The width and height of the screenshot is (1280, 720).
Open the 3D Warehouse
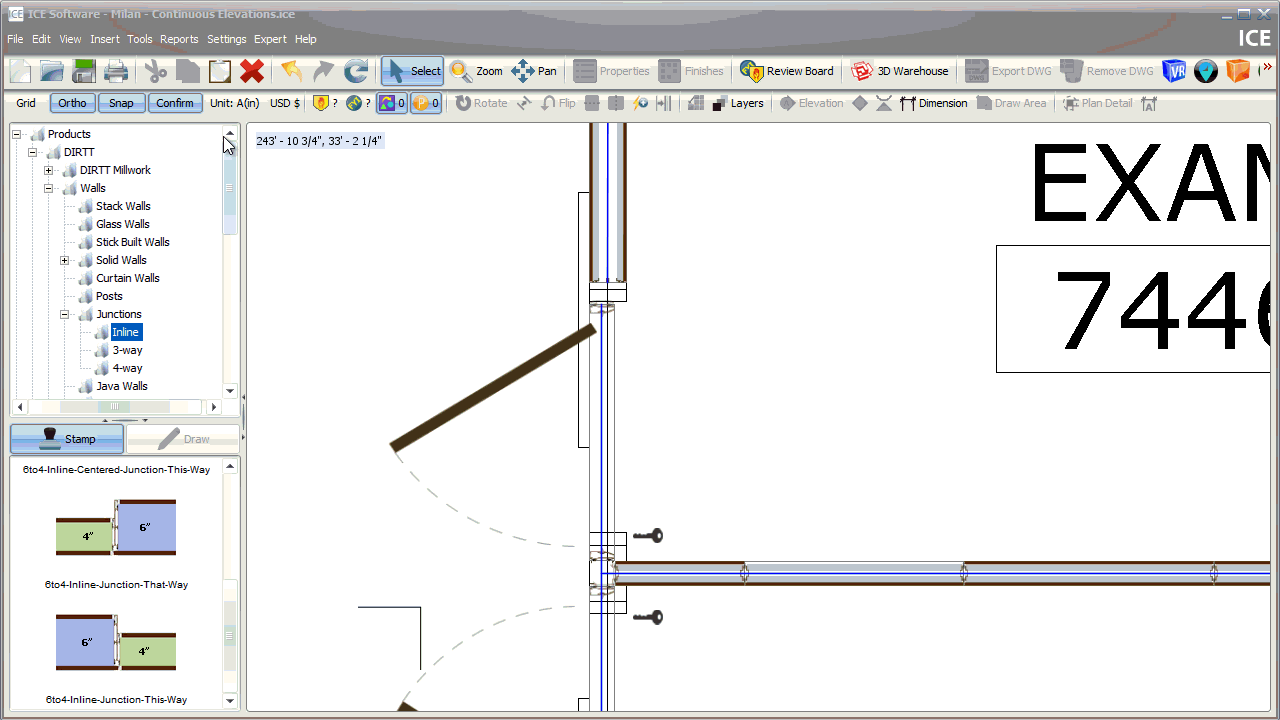899,71
